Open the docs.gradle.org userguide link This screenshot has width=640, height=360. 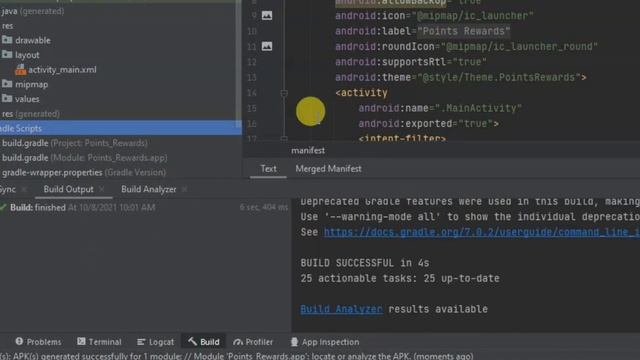[x=482, y=232]
